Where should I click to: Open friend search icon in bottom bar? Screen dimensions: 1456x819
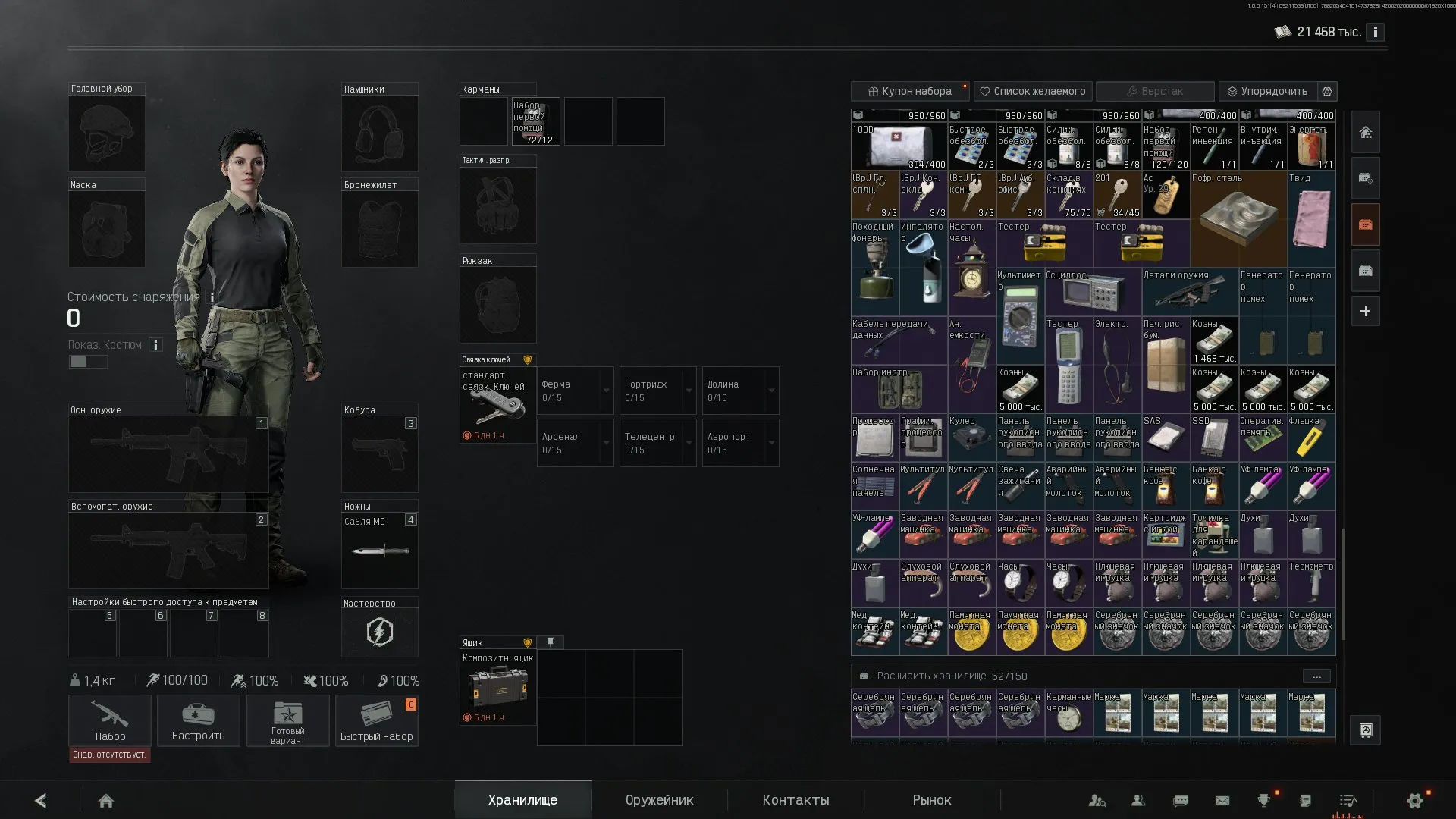pos(1097,800)
